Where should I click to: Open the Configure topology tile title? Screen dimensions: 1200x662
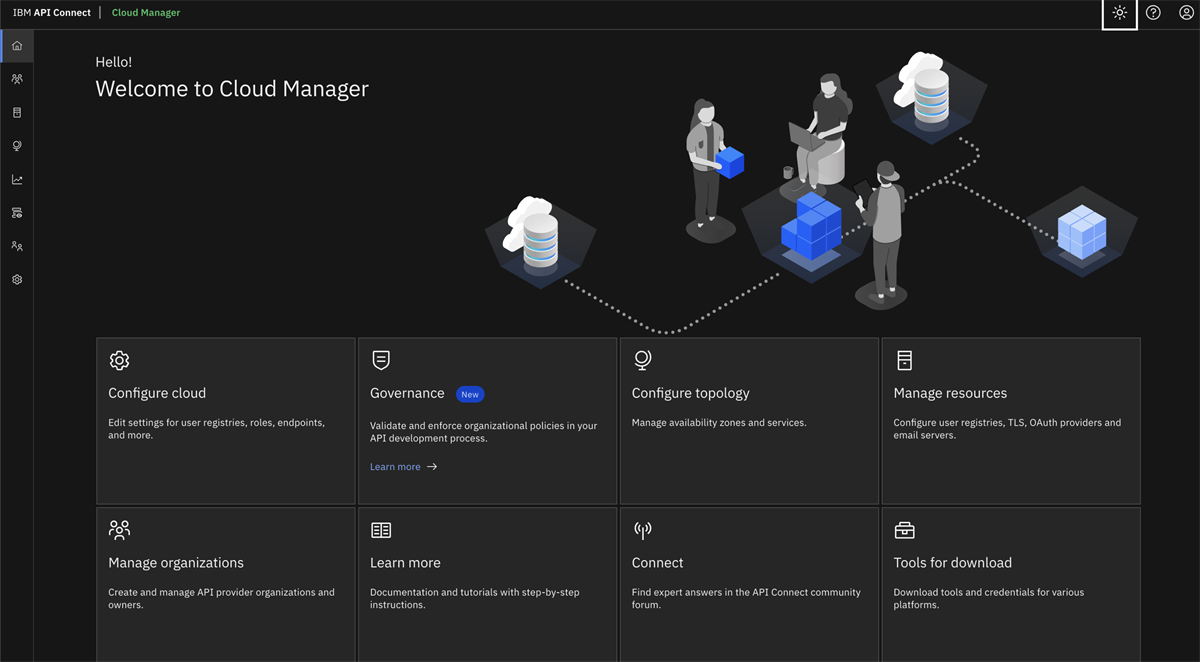click(x=690, y=394)
